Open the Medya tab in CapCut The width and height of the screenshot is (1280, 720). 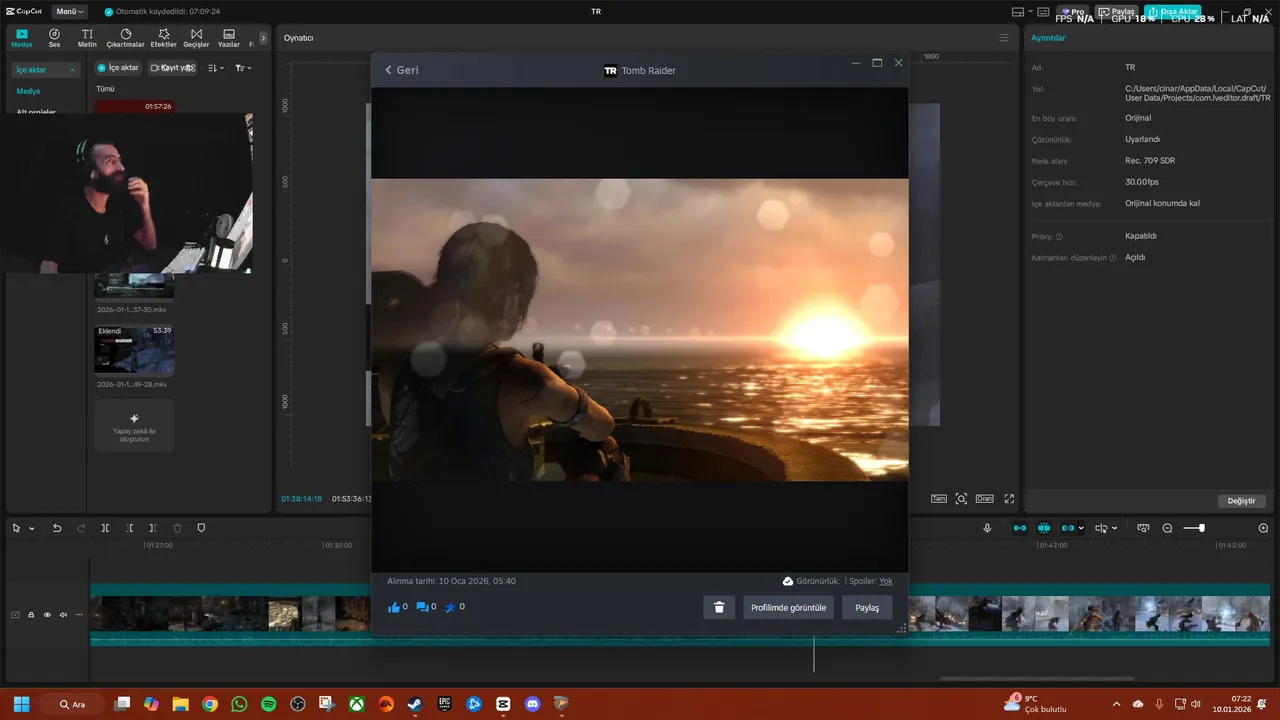click(x=22, y=38)
